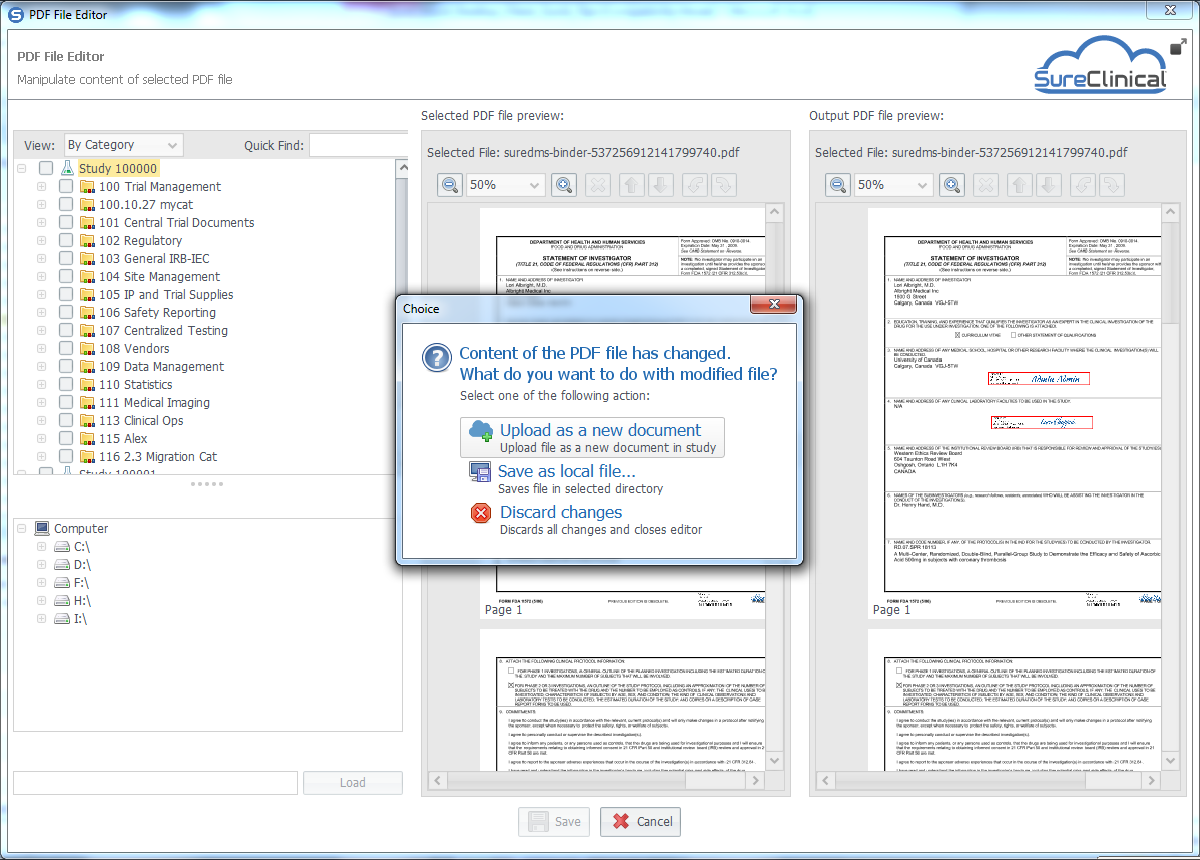Click the Save as local file icon

[x=480, y=472]
